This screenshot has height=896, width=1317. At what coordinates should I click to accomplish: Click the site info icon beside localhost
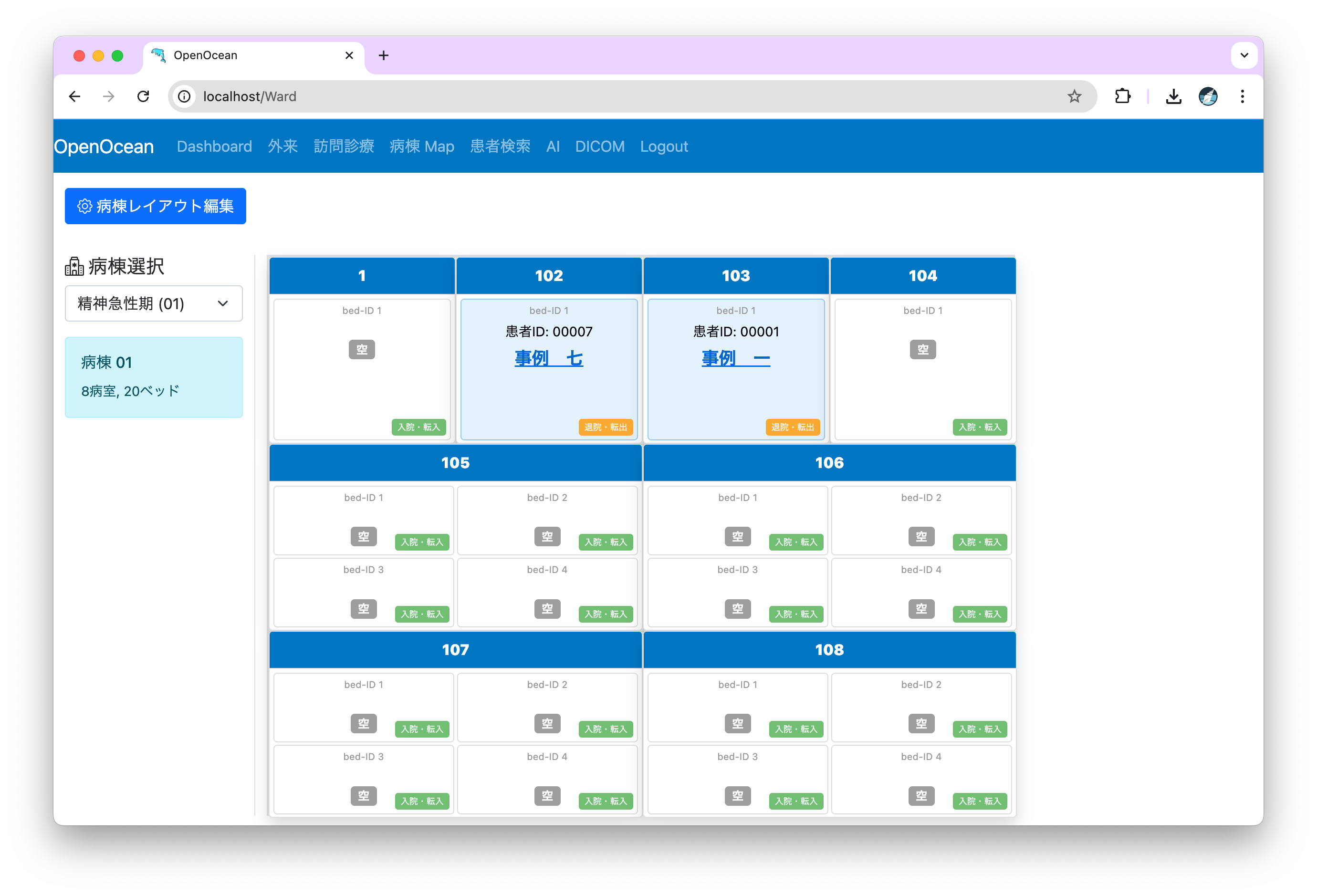click(x=184, y=96)
